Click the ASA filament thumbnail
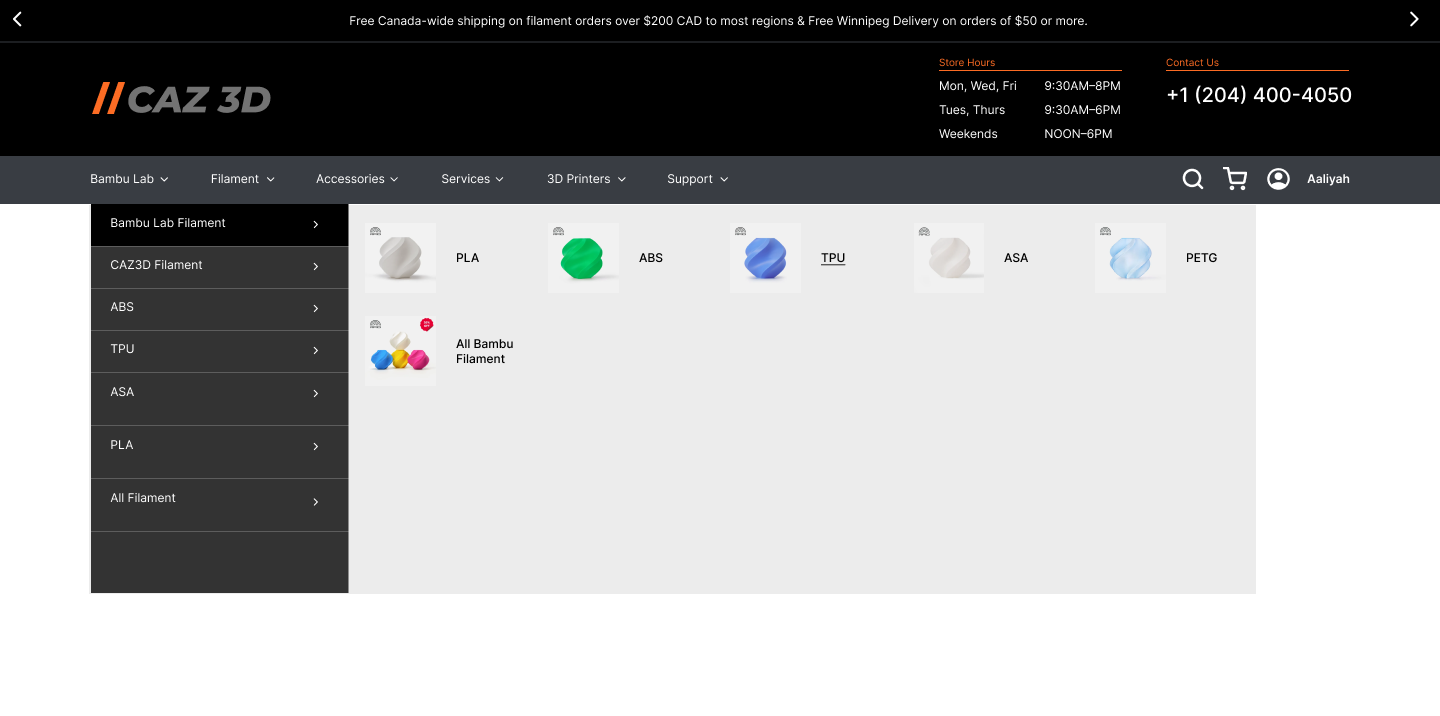 coord(949,258)
